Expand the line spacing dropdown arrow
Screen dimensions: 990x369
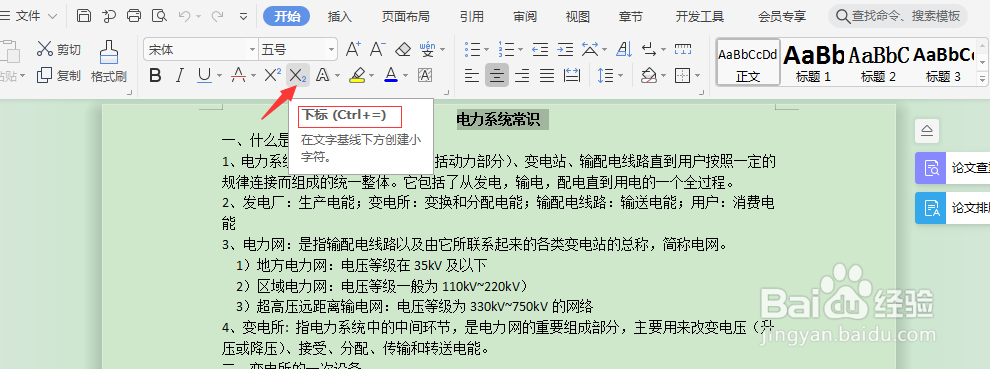621,76
